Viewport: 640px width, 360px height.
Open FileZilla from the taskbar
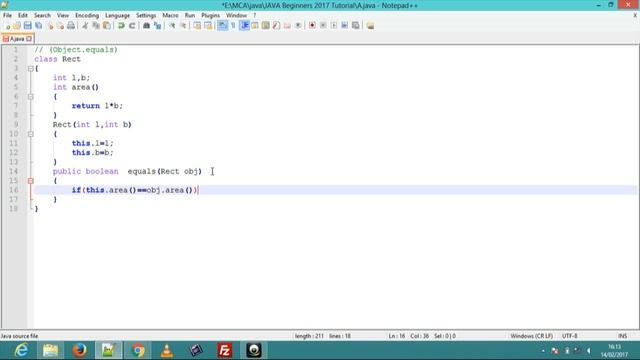coord(225,350)
